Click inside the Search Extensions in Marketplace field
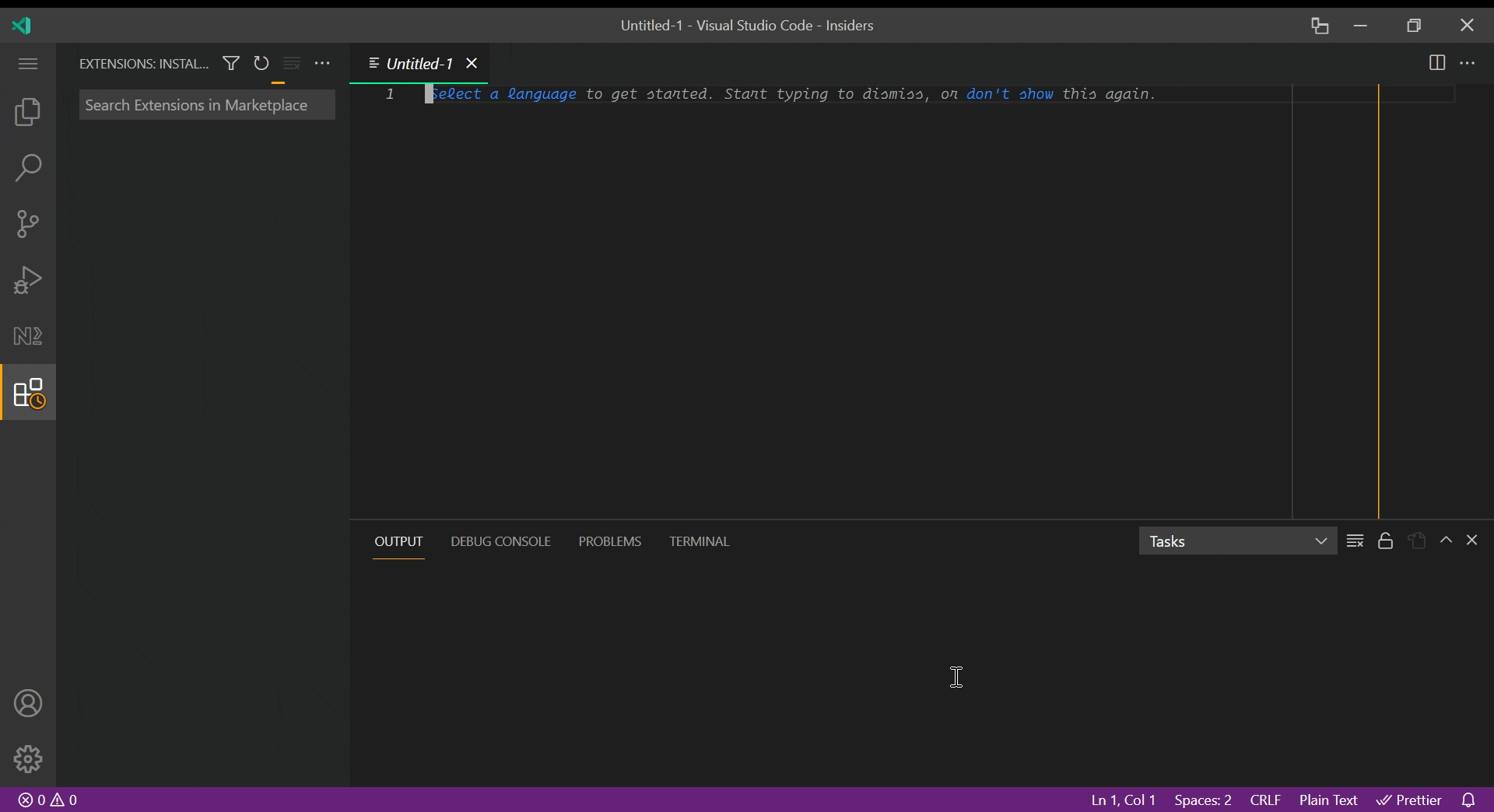Screen dimensions: 1494x812 [206, 105]
